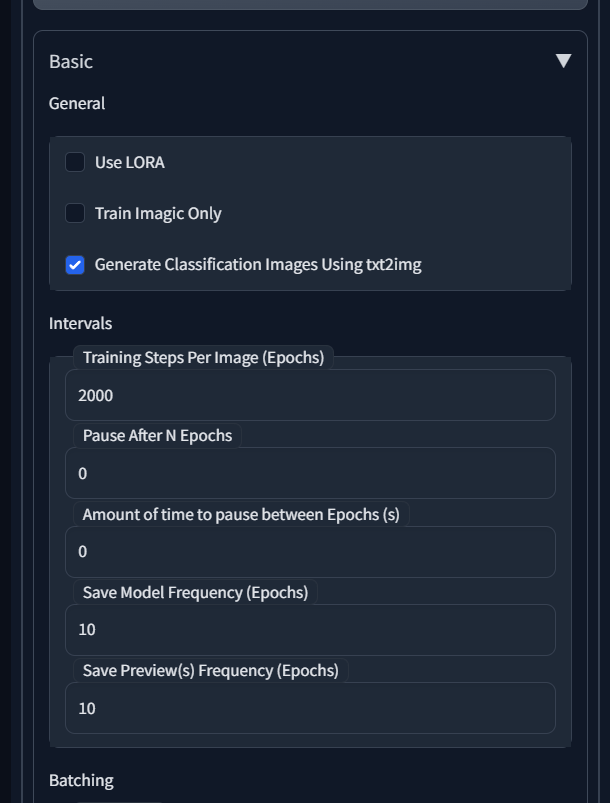
Task: Click the Training Steps Per Image value field
Action: (x=310, y=395)
